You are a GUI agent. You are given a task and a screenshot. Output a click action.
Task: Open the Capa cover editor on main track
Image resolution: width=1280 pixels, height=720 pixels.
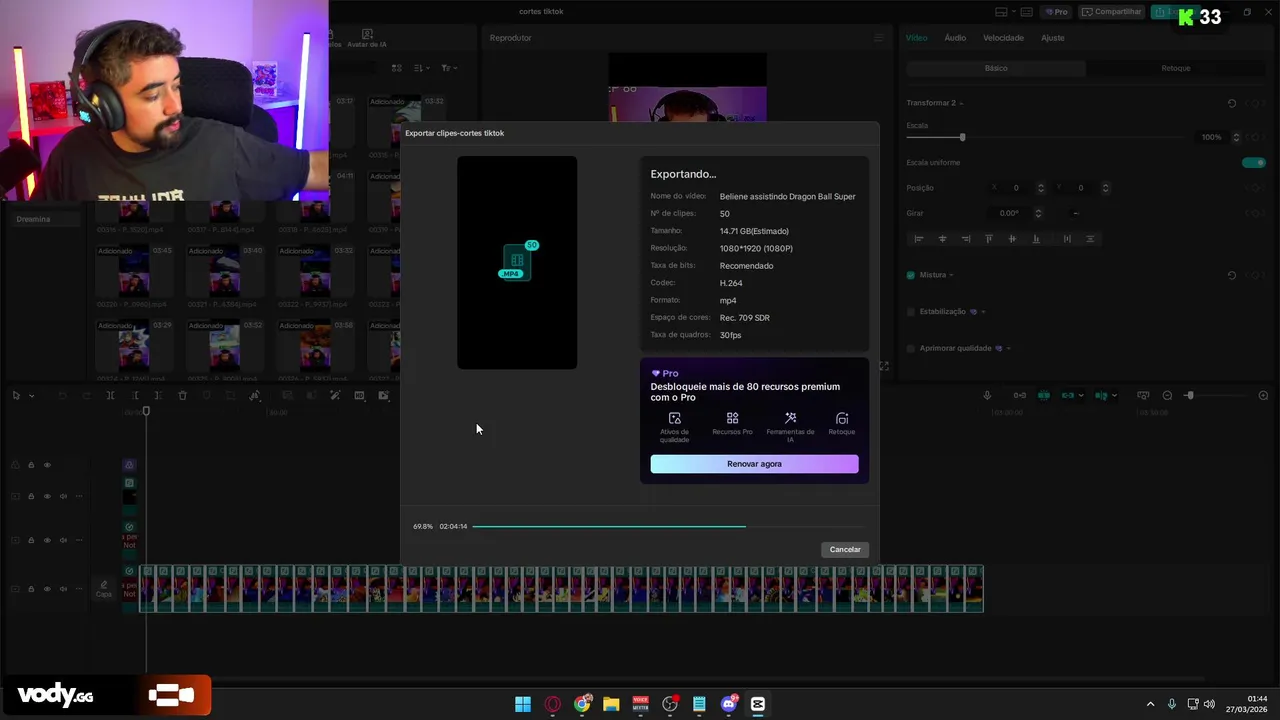(104, 589)
